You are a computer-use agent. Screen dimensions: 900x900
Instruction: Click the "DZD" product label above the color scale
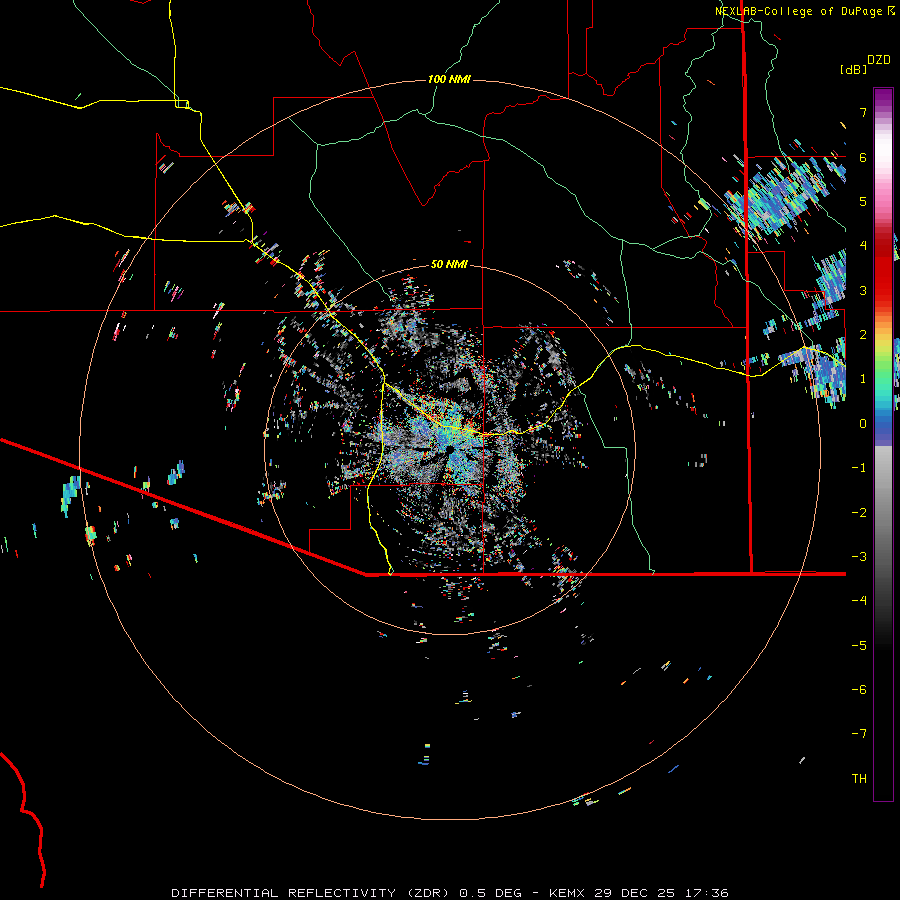click(x=879, y=60)
